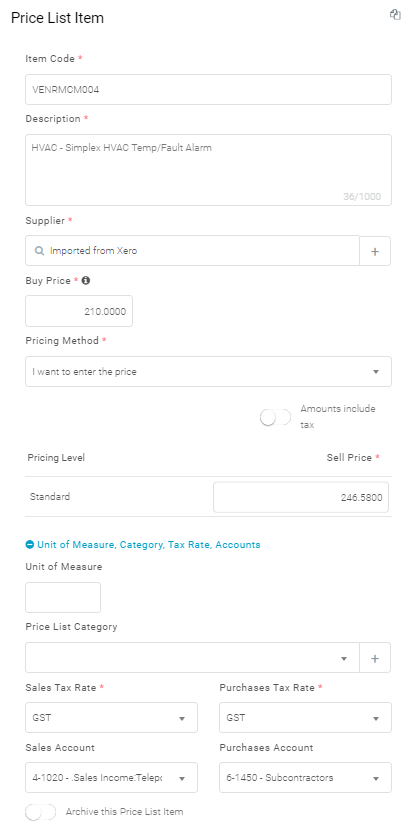Click the Unit of Measure field
Screen dimensions: 402x827
point(63,598)
